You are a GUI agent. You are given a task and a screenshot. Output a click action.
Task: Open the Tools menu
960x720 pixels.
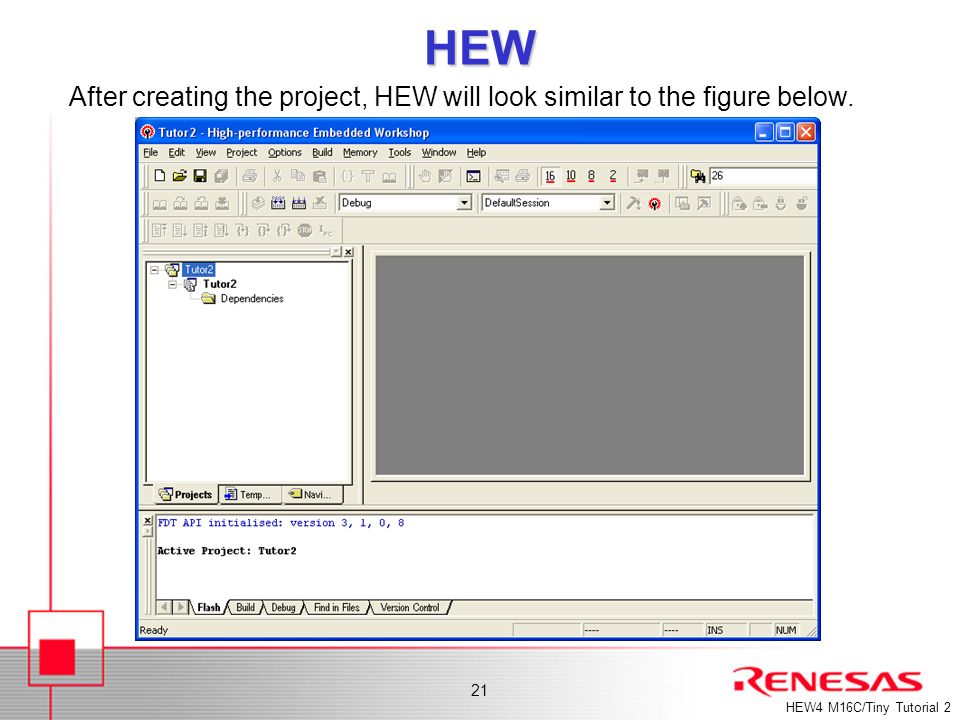click(x=400, y=152)
